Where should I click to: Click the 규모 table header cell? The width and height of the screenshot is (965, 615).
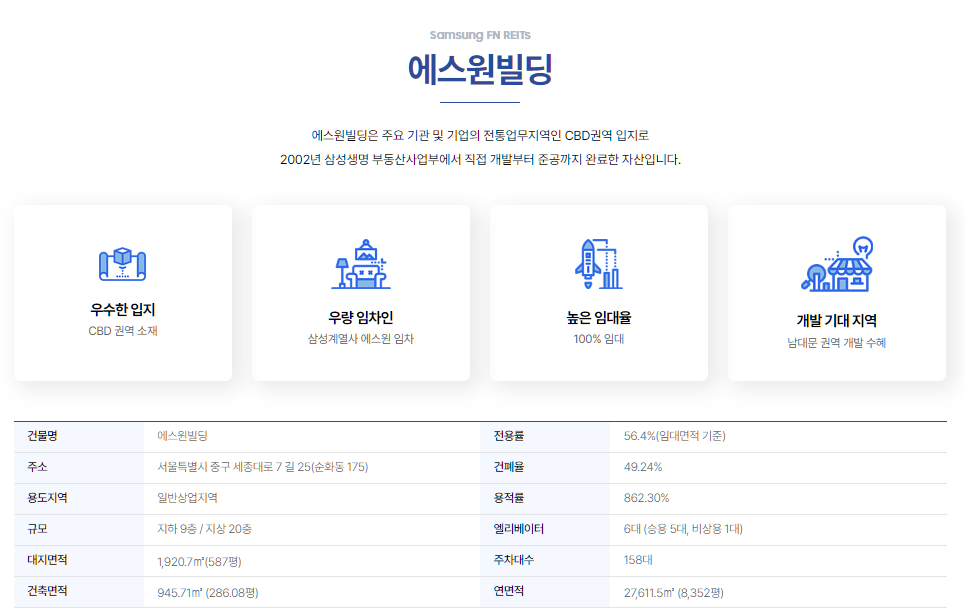click(79, 529)
